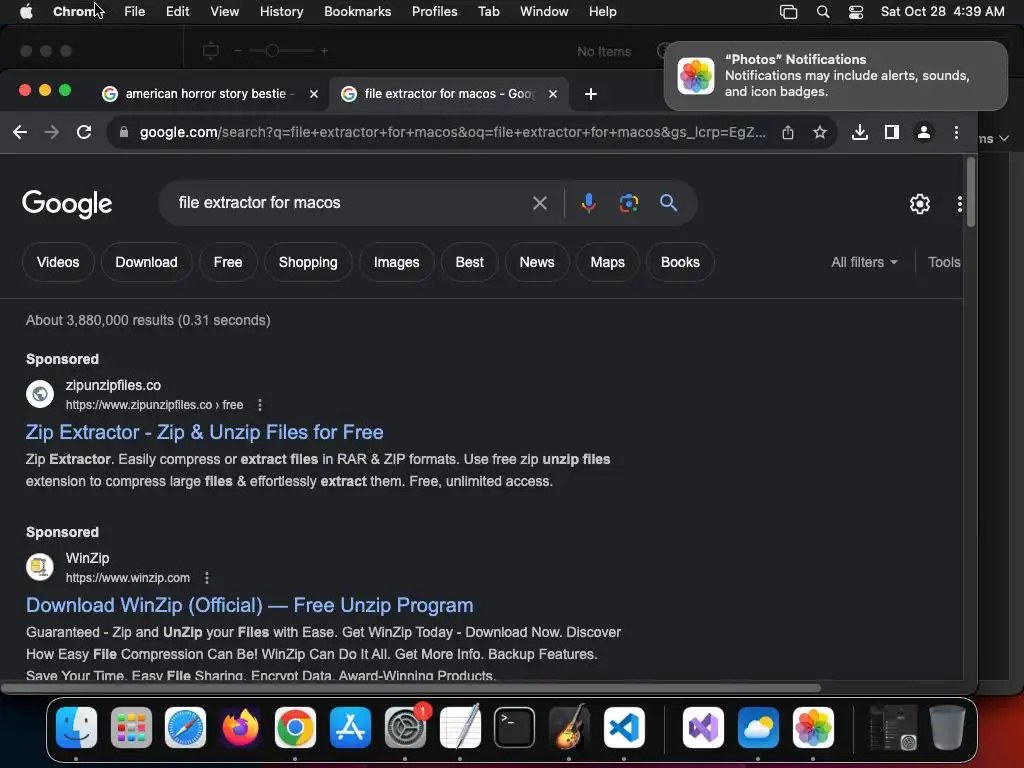Select the file extractor for macos tab

coord(449,94)
